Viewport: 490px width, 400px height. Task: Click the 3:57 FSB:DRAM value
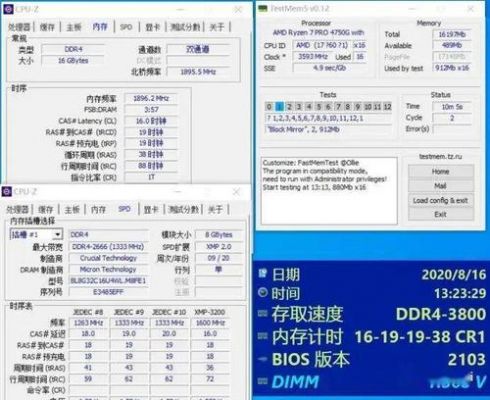[151, 110]
